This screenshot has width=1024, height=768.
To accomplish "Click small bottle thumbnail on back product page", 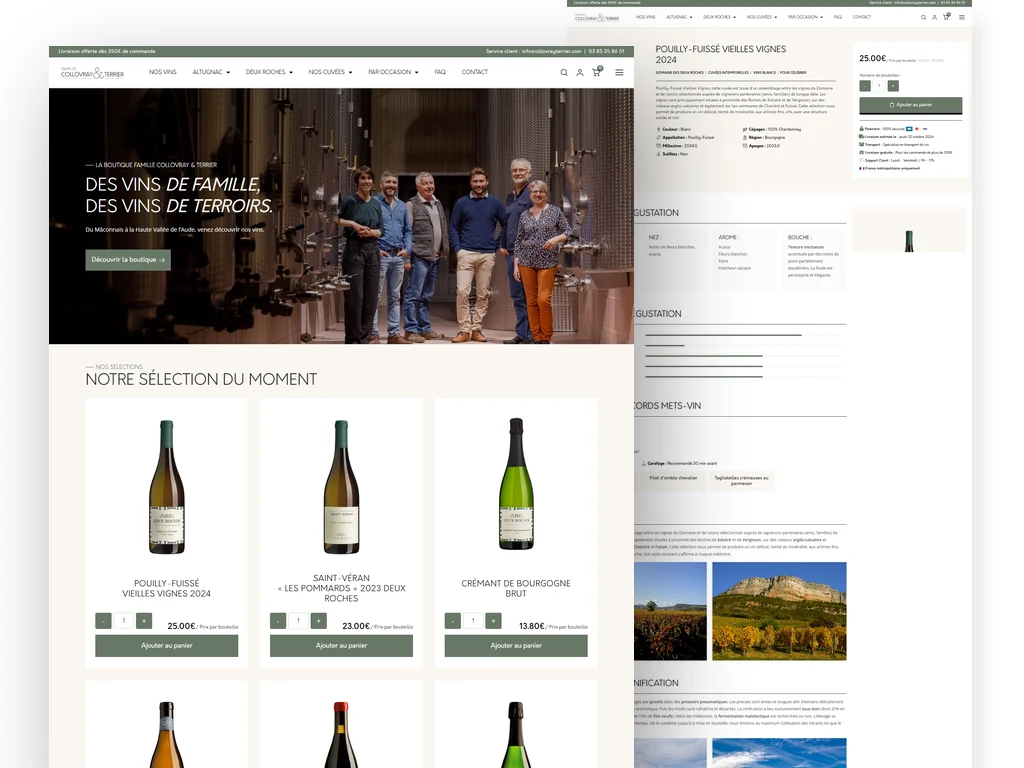I will [x=909, y=241].
